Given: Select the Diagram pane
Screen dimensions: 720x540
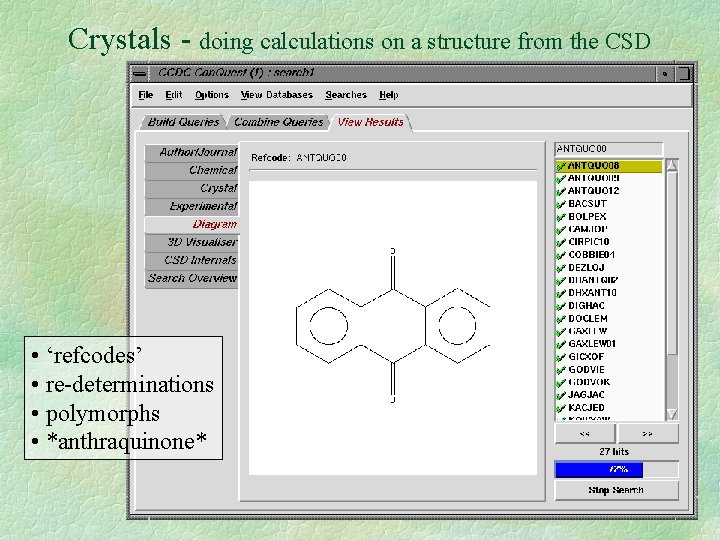Looking at the screenshot, I should (x=192, y=225).
